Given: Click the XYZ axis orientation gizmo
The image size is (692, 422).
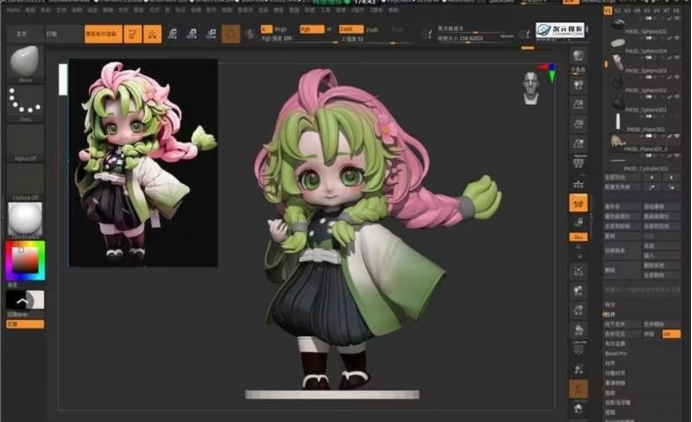Looking at the screenshot, I should (548, 73).
